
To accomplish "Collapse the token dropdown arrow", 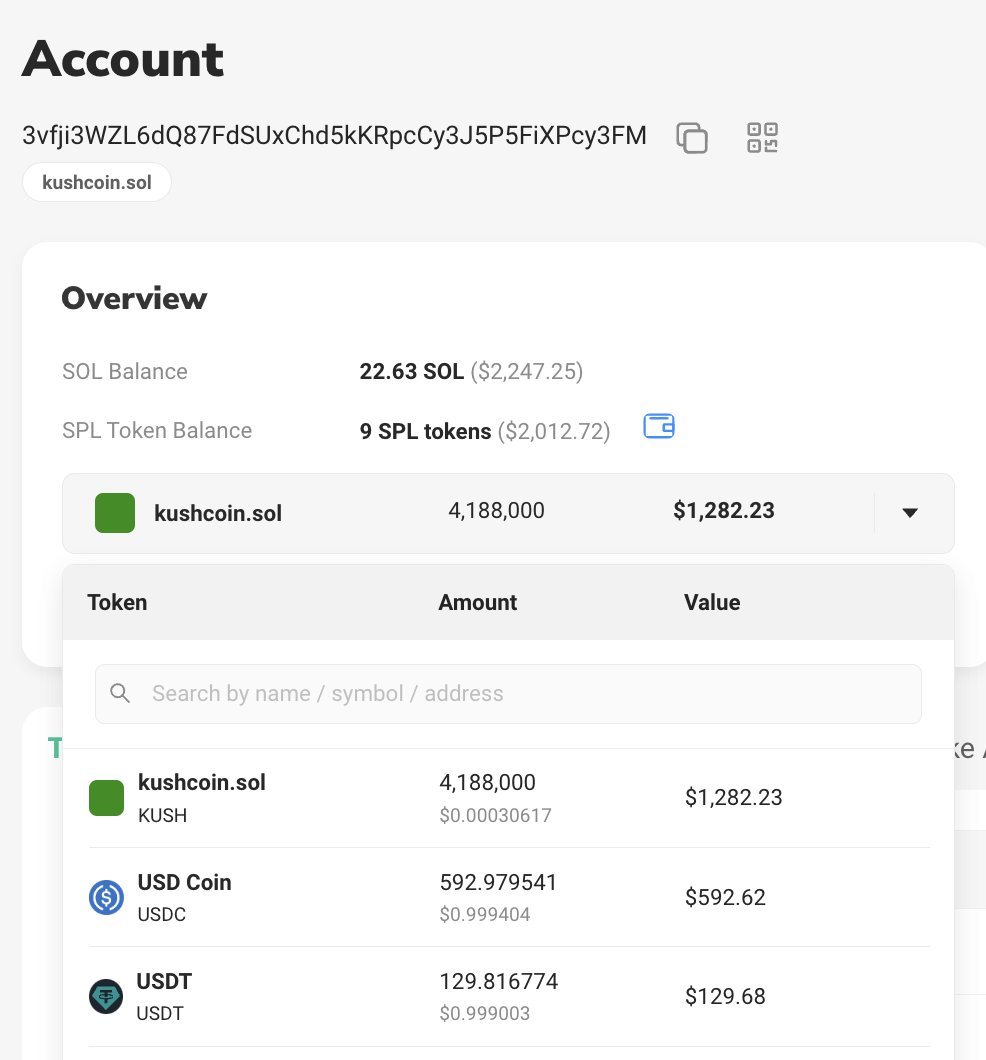I will (x=910, y=512).
